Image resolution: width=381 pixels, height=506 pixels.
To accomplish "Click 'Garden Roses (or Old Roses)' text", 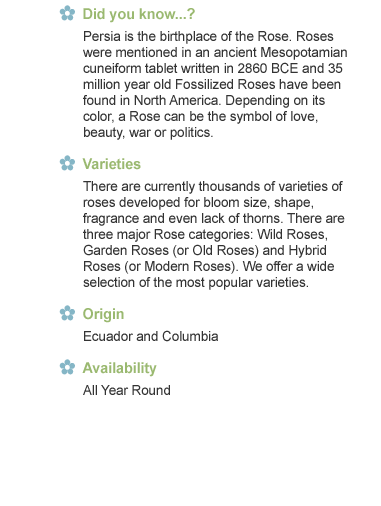I will pyautogui.click(x=171, y=251).
